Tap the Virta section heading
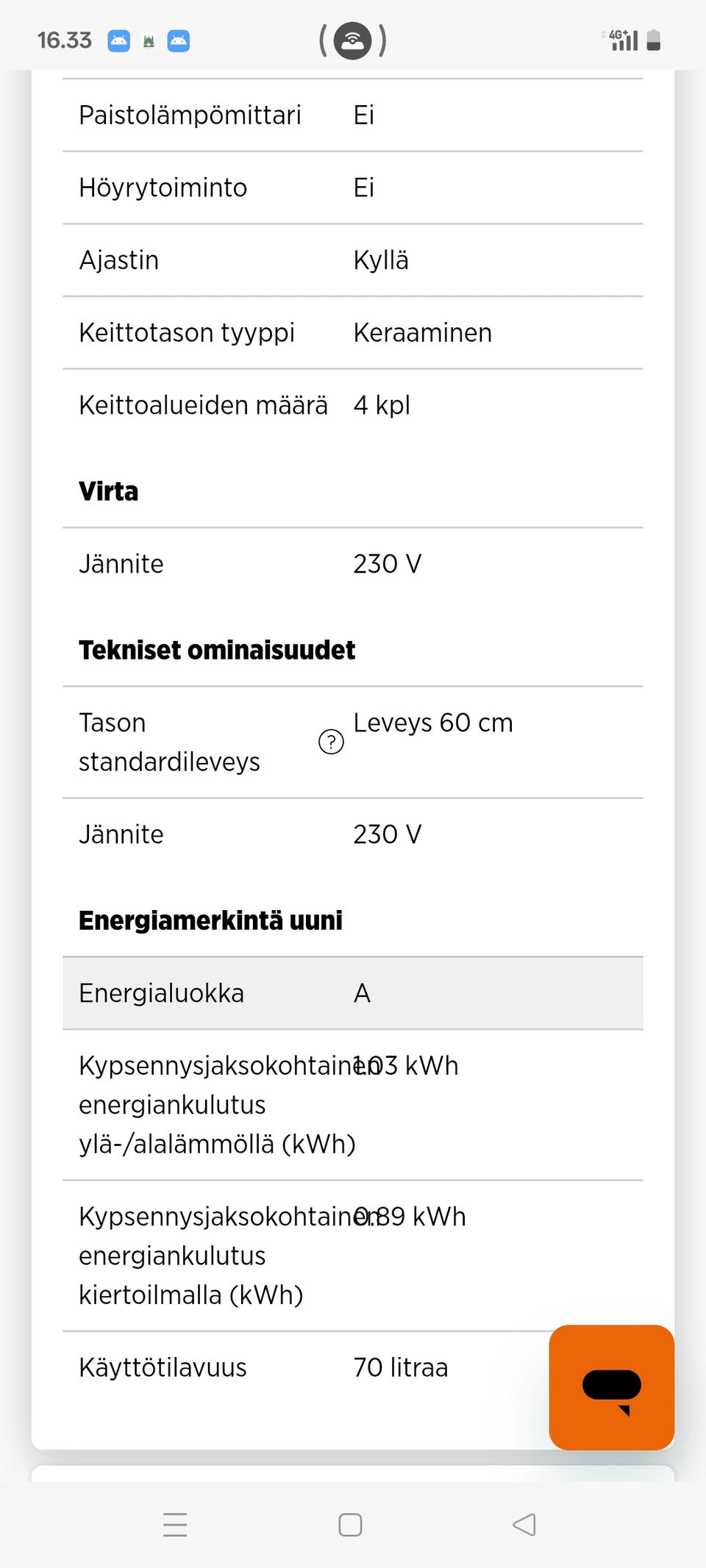The height and width of the screenshot is (1568, 706). pos(109,491)
